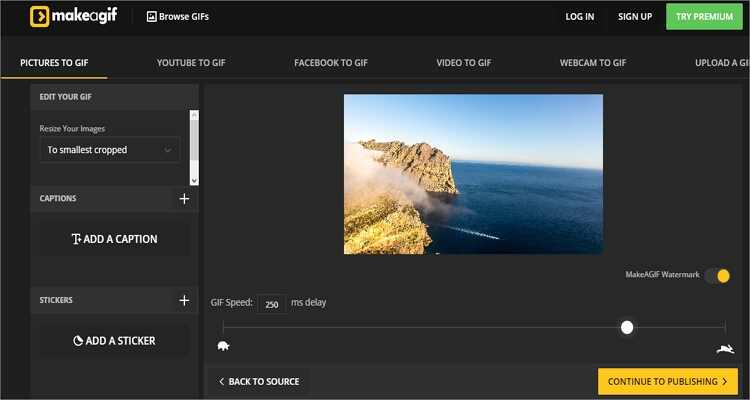This screenshot has height=400, width=750.
Task: Switch to the YouTube to GIF tab
Action: pos(191,63)
